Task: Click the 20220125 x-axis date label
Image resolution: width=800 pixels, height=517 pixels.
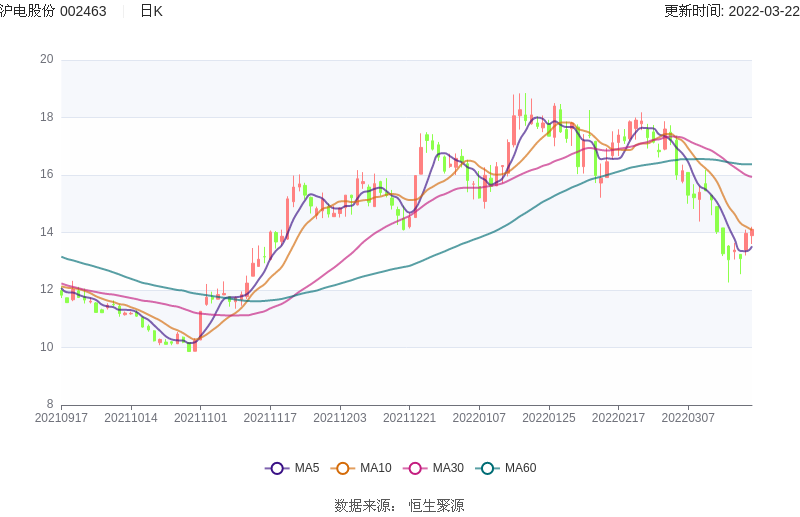Action: tap(549, 418)
